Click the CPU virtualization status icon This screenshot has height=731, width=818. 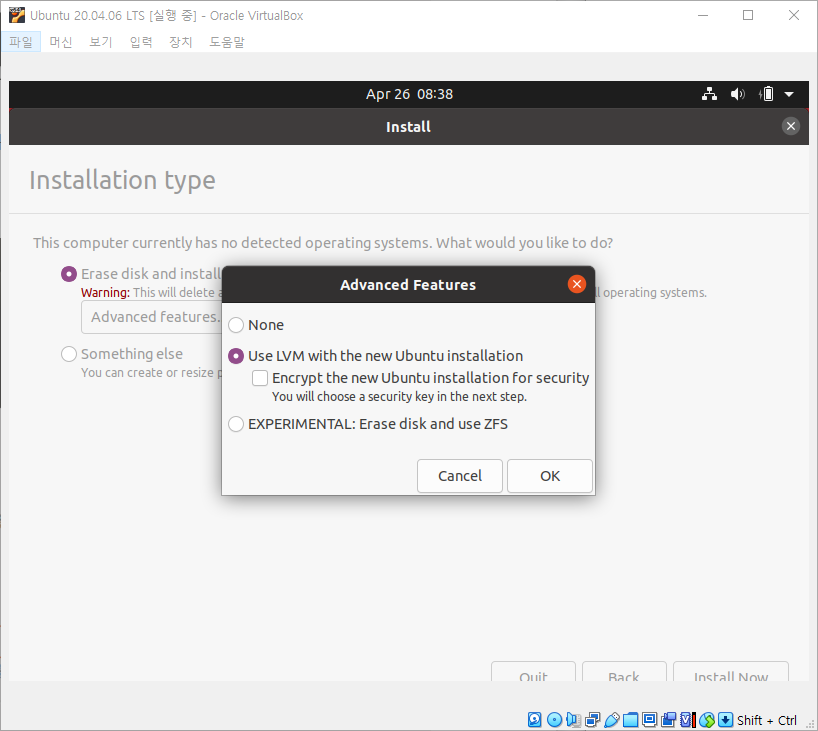688,720
